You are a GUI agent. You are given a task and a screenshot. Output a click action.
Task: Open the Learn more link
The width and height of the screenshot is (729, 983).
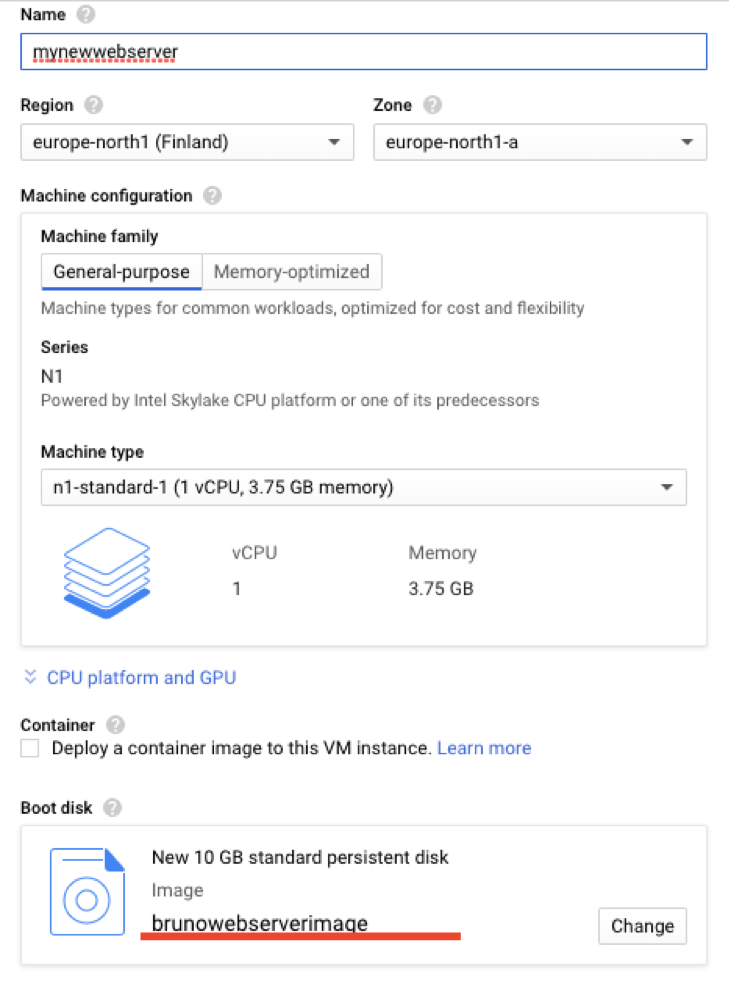coord(484,748)
